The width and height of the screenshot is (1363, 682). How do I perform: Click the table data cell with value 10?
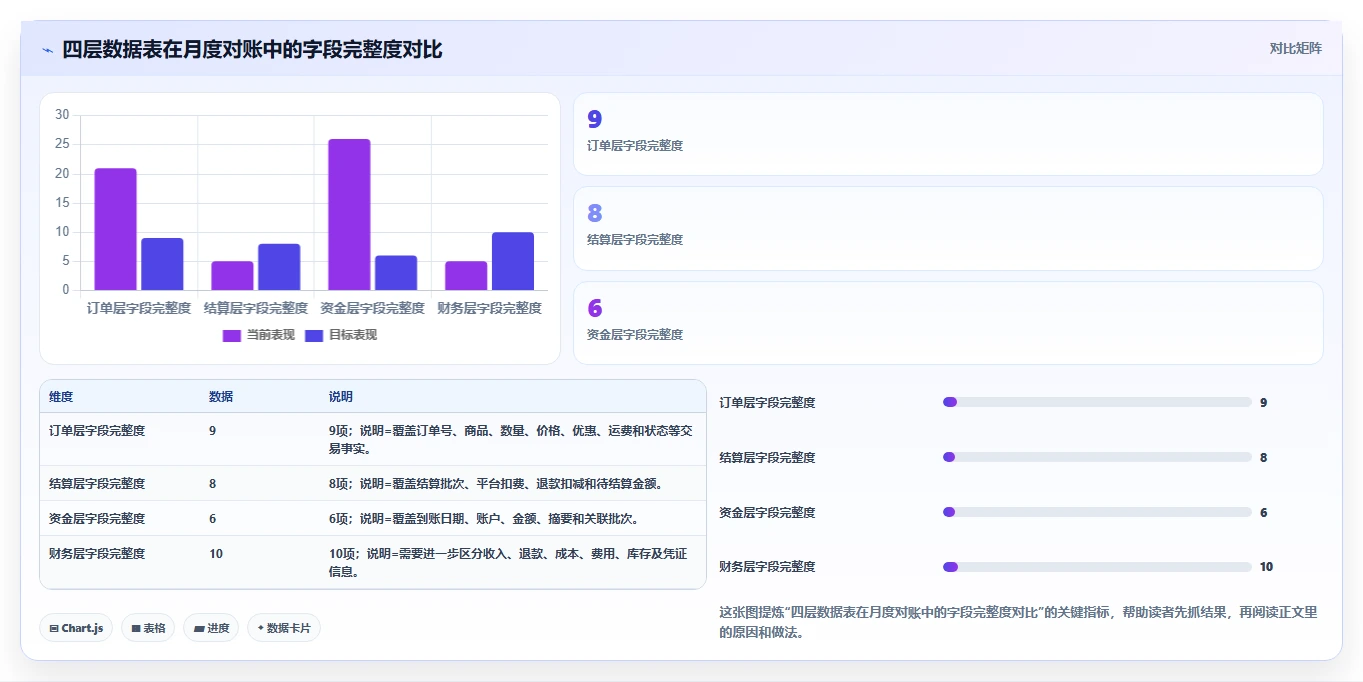[x=216, y=554]
